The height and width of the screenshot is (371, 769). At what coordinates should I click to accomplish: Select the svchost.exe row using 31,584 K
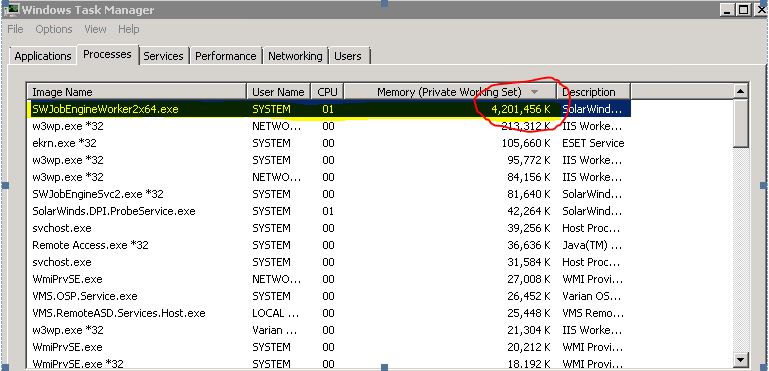[329, 262]
